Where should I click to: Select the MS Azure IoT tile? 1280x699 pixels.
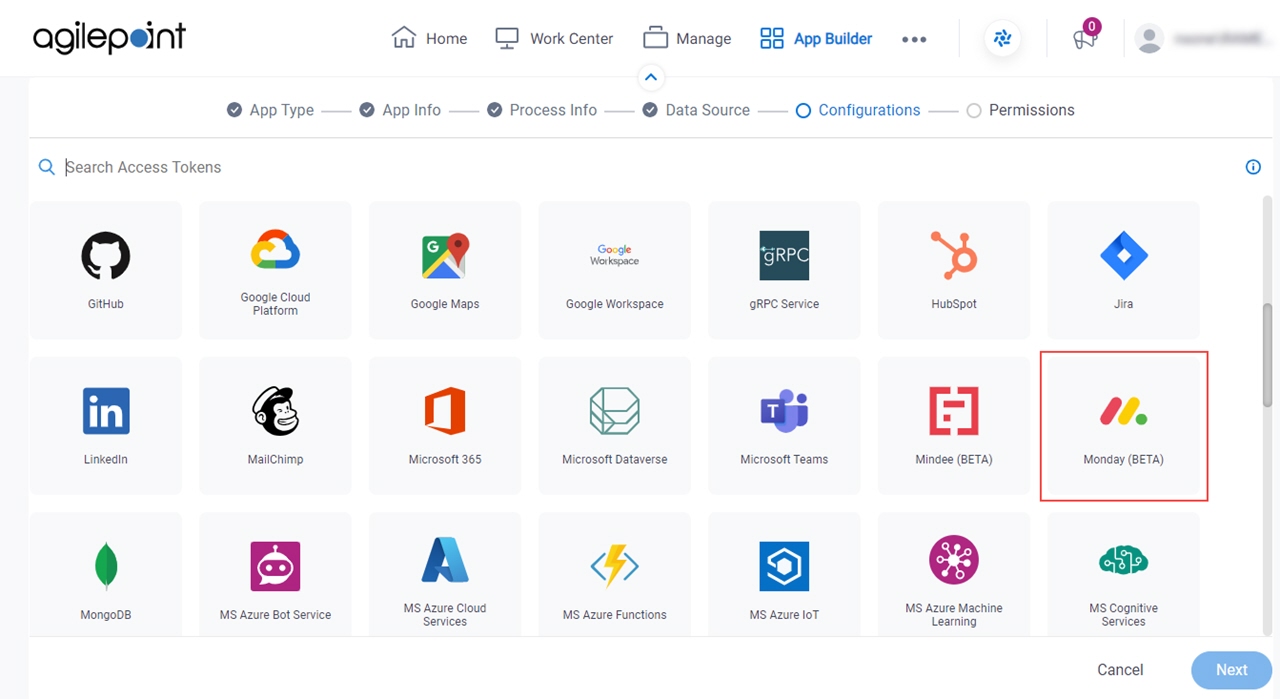tap(784, 574)
